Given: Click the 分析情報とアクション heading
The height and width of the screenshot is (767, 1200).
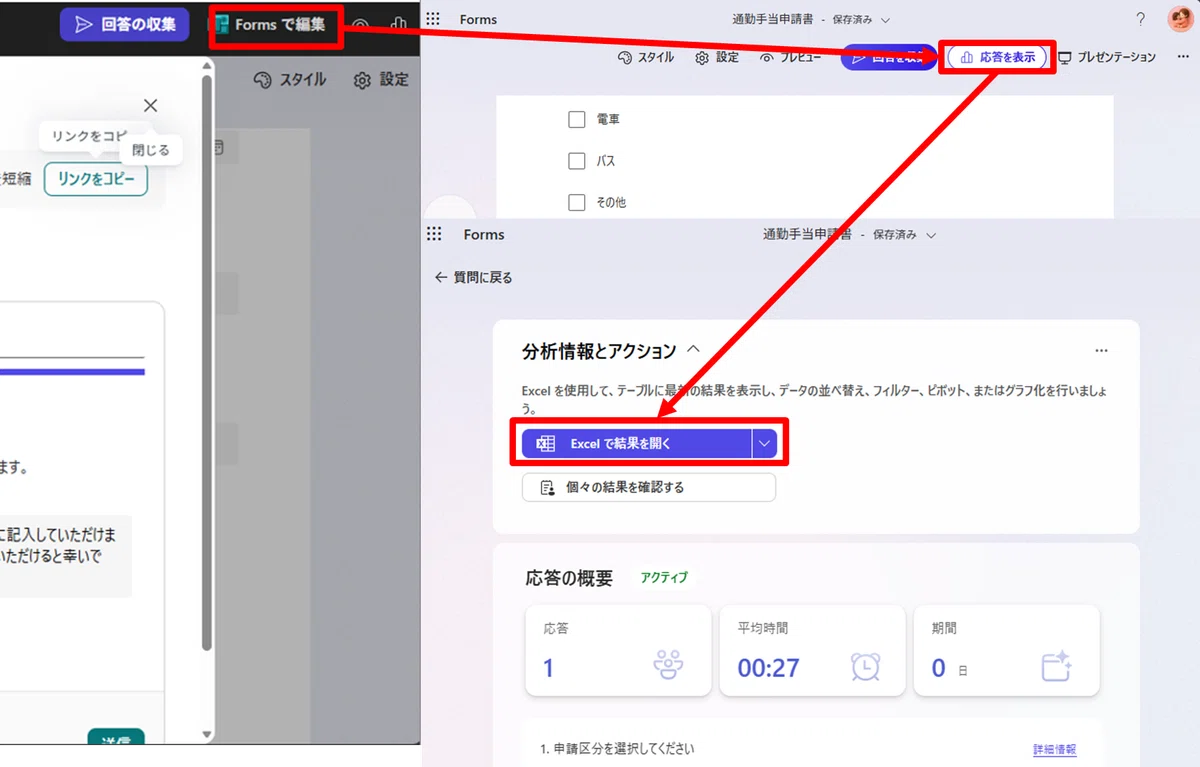Looking at the screenshot, I should pos(599,351).
